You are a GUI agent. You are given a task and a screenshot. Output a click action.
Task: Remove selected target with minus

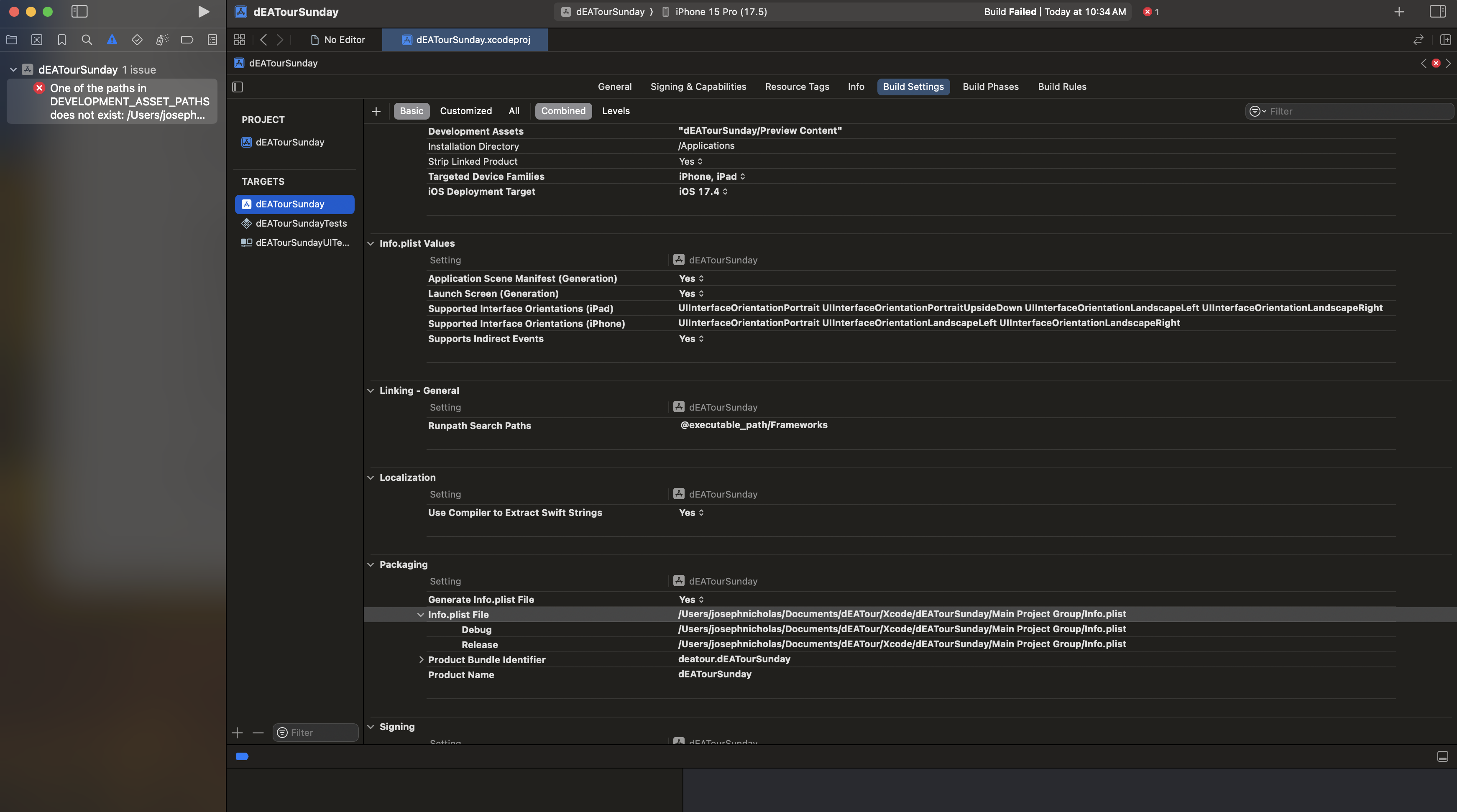pyautogui.click(x=258, y=733)
